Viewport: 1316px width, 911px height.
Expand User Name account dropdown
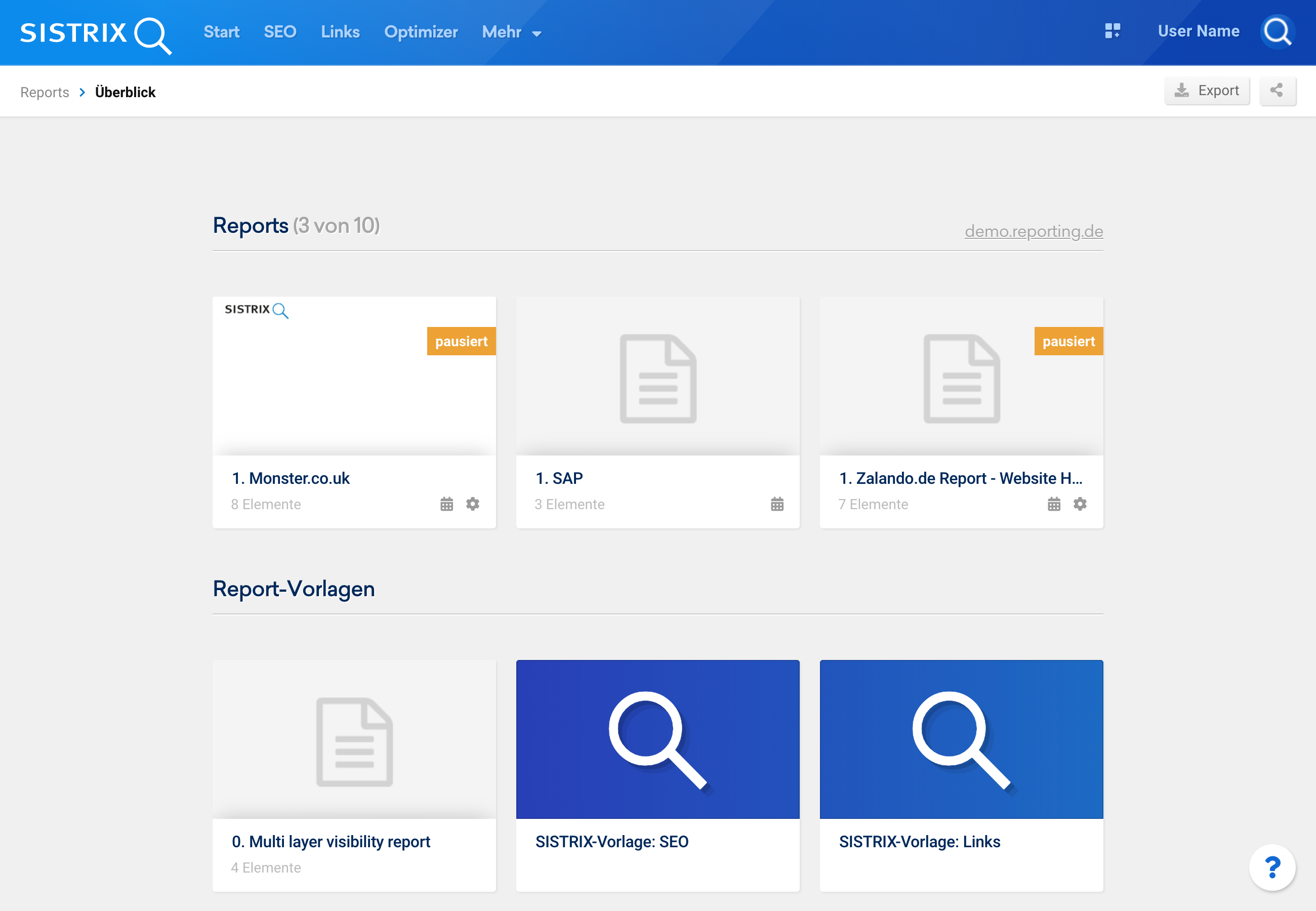pos(1197,32)
